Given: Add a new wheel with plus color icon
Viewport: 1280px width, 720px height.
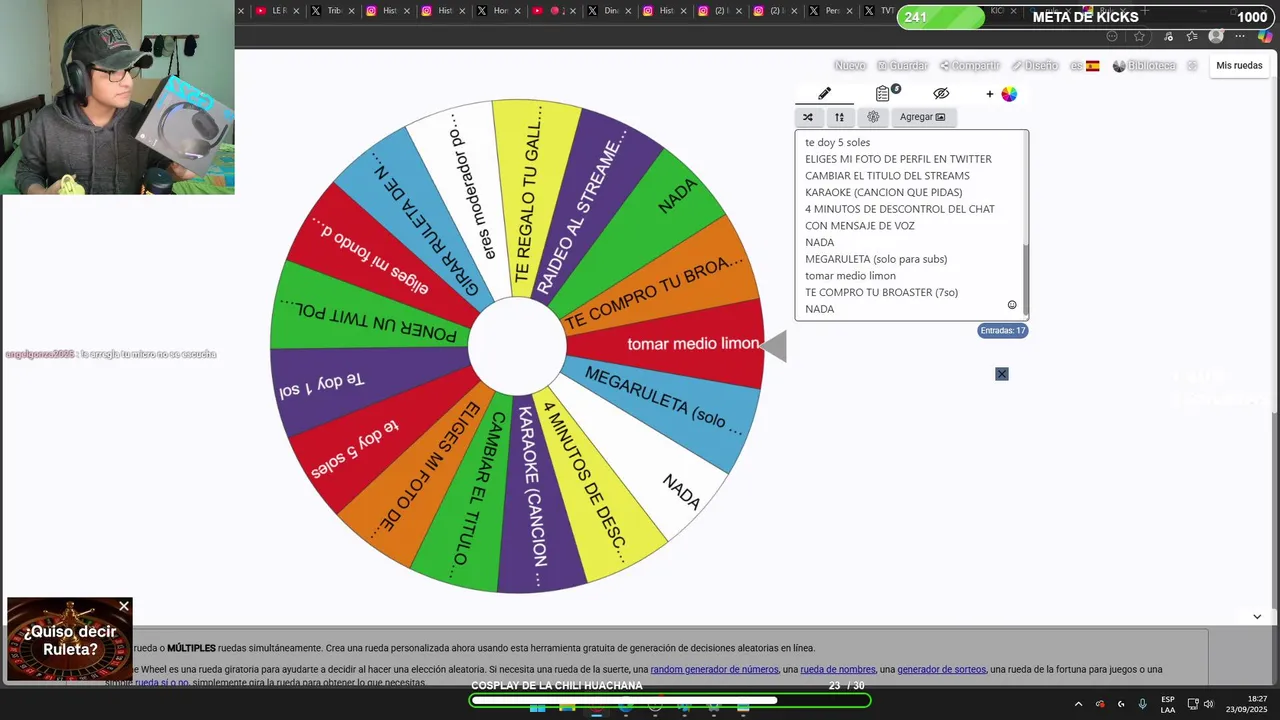Looking at the screenshot, I should pyautogui.click(x=1002, y=94).
